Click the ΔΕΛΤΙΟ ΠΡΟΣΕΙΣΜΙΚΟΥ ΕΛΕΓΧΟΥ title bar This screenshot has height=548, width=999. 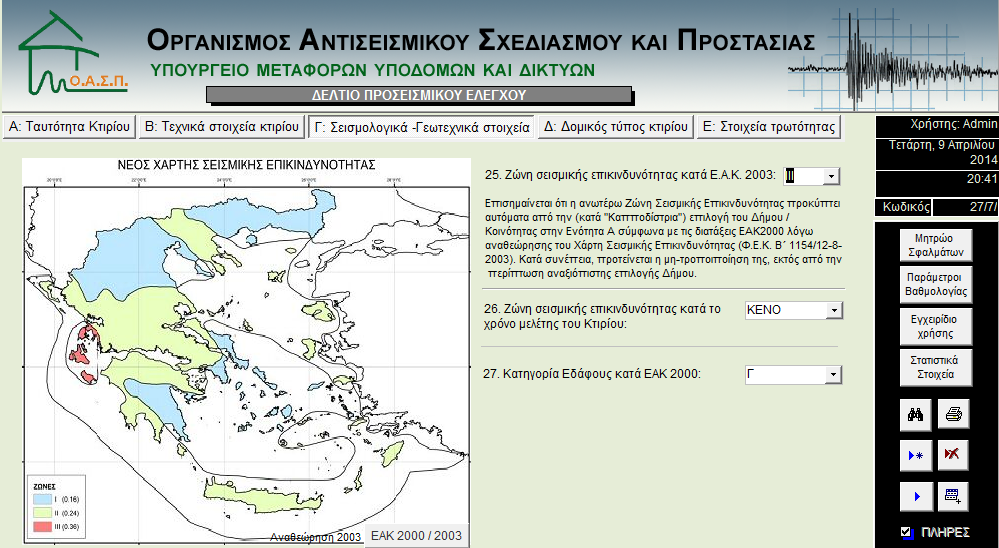(x=419, y=95)
